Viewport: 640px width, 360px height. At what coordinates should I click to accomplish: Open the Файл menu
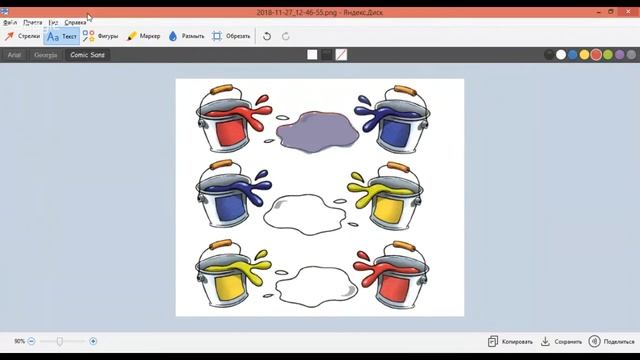coord(10,22)
